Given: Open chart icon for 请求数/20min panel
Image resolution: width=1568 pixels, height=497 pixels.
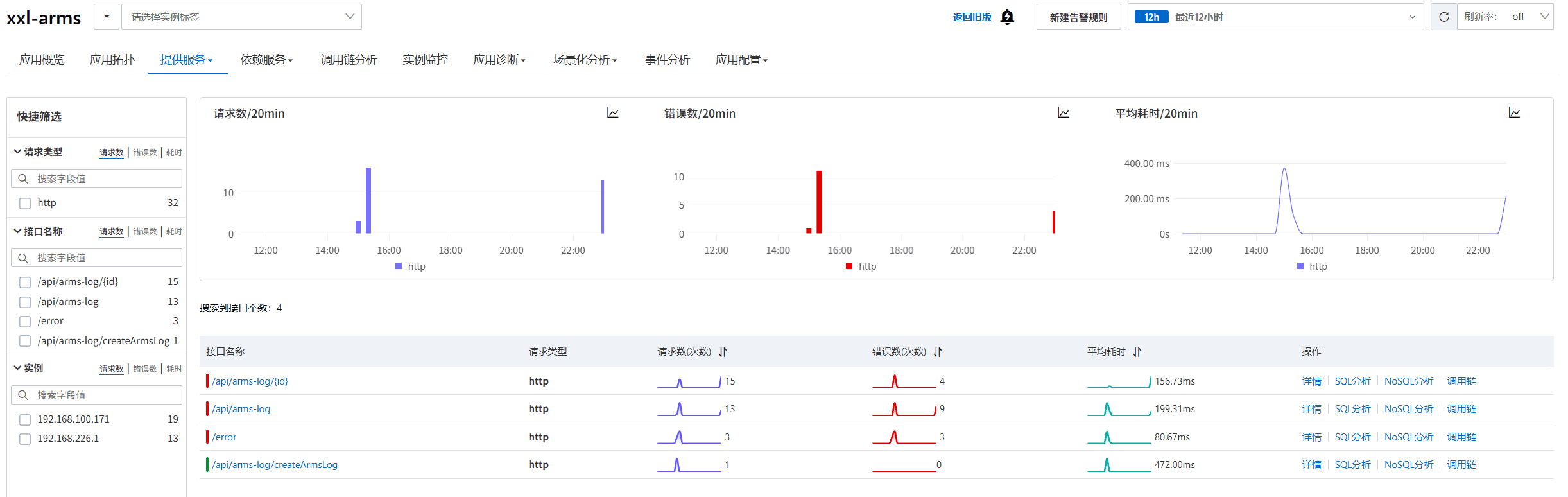Looking at the screenshot, I should point(613,113).
